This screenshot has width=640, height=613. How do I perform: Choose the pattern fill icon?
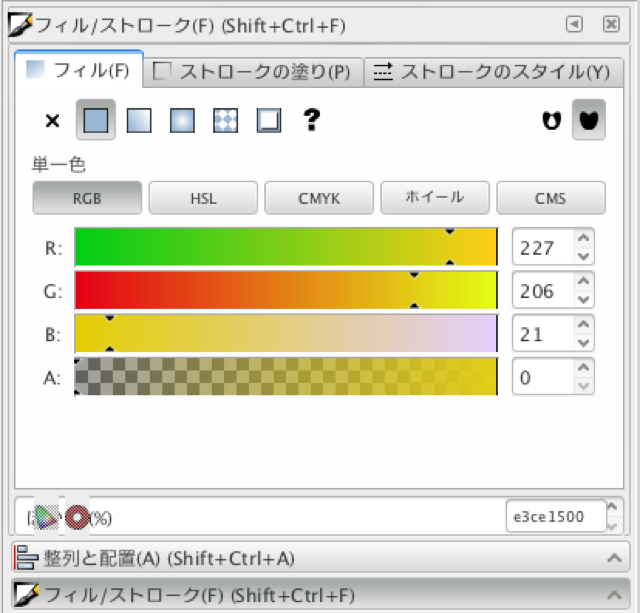[x=225, y=121]
